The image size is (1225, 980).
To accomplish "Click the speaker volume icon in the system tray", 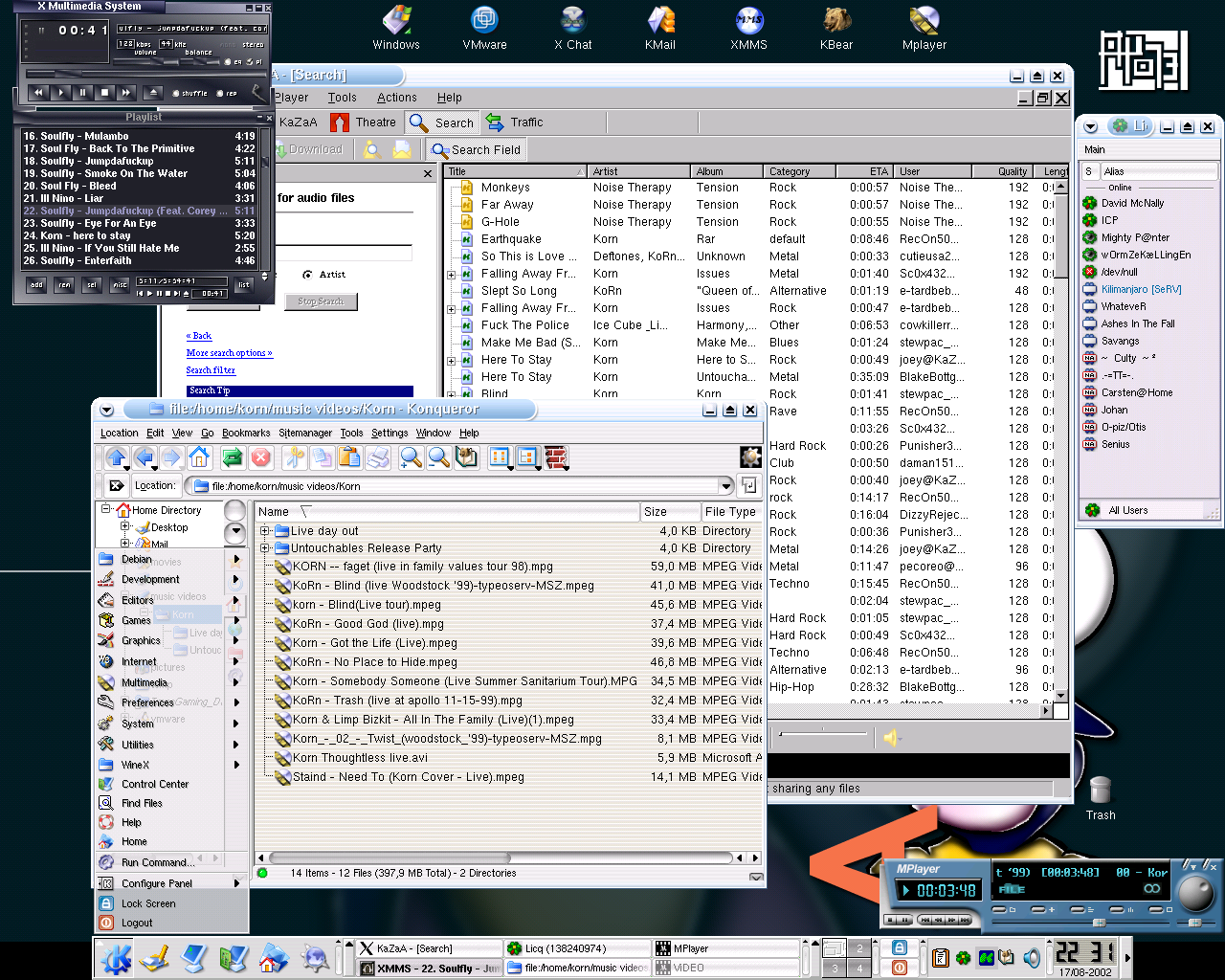I will tap(1032, 958).
